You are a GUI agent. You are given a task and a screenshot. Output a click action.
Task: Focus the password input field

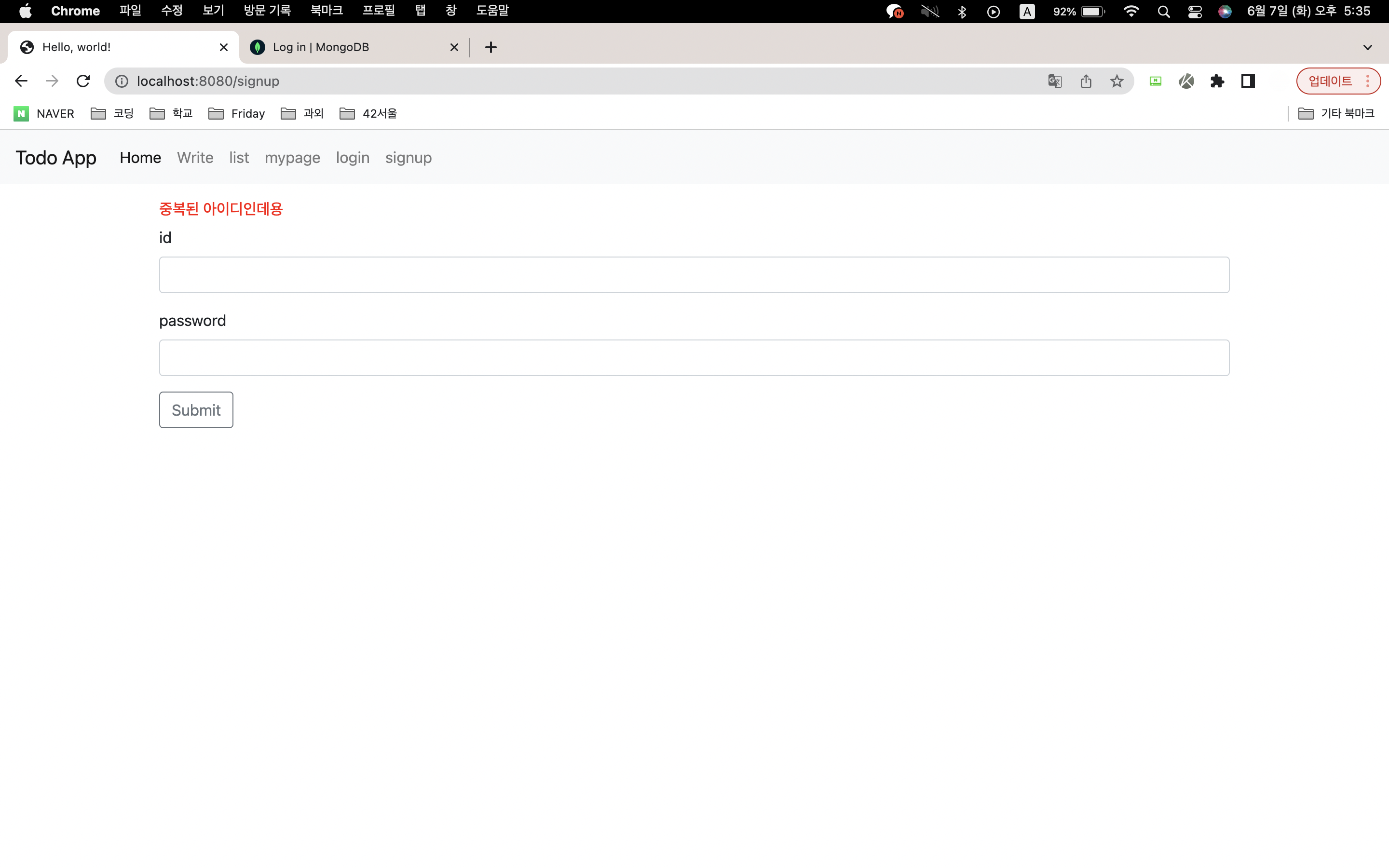(x=694, y=358)
